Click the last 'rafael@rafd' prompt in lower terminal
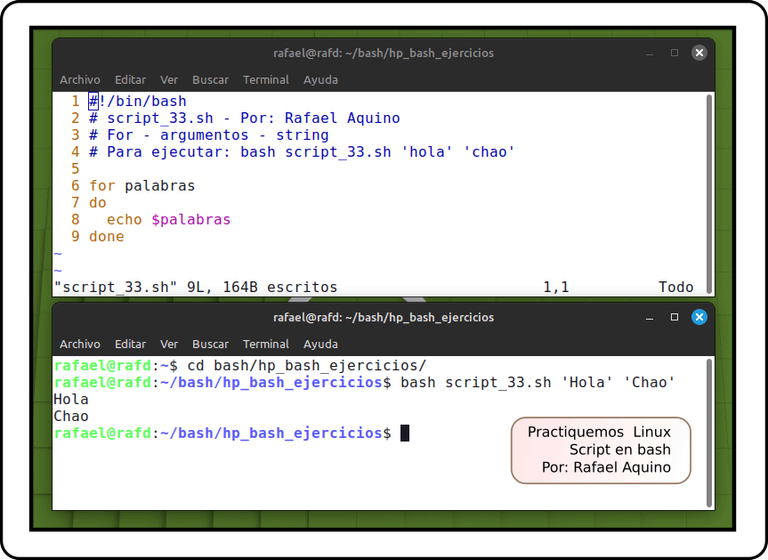This screenshot has width=768, height=560. [102, 433]
